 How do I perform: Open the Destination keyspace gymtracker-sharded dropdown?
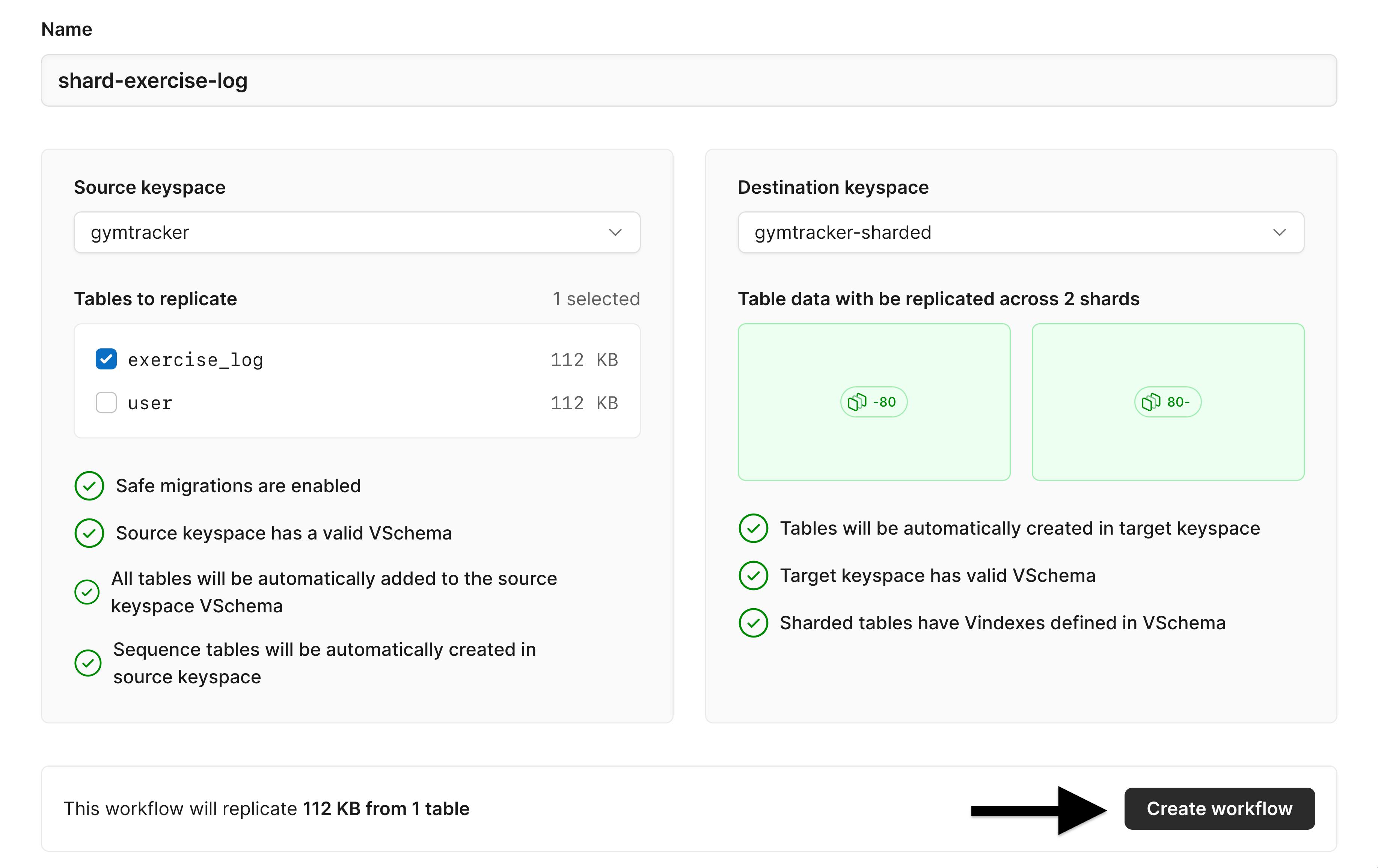tap(1020, 232)
